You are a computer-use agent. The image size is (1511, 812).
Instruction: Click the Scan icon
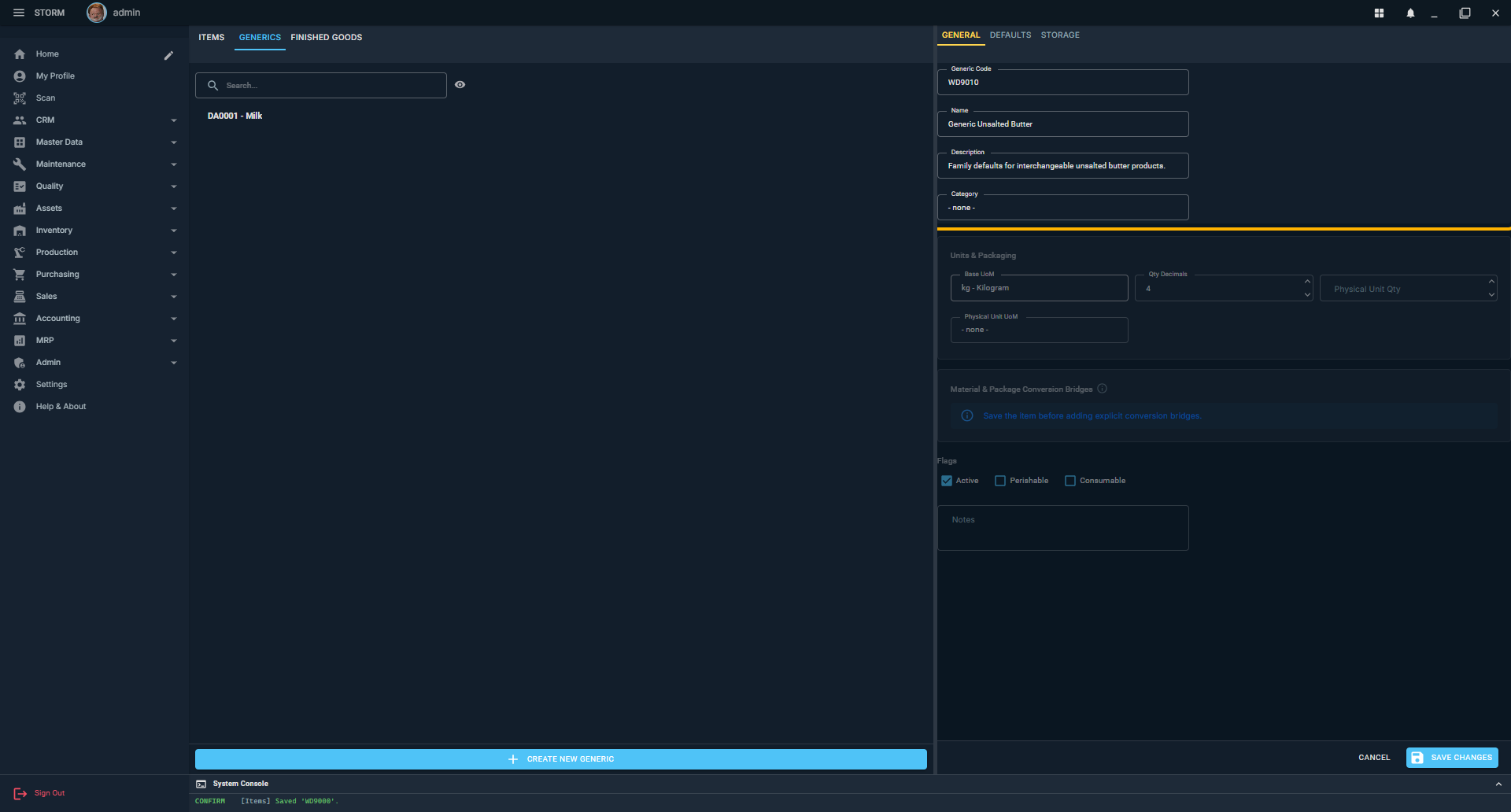(x=20, y=98)
